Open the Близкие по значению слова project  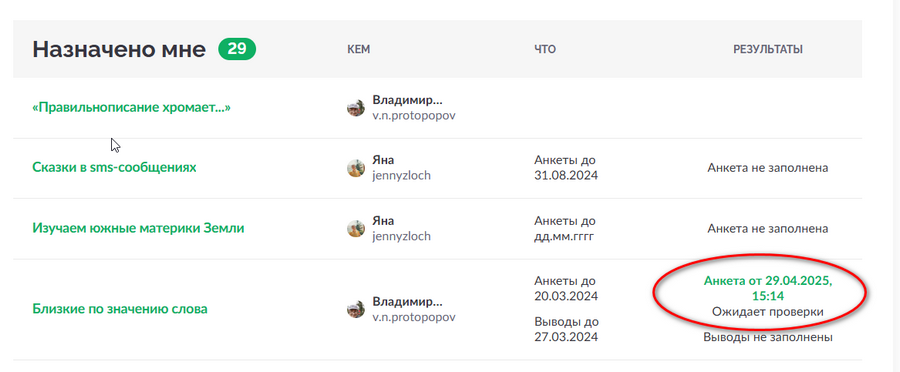[x=120, y=309]
